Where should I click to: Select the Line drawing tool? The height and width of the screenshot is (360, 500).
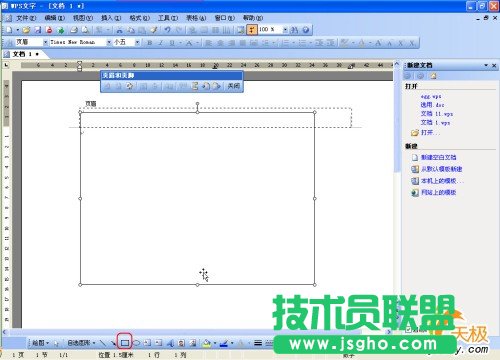pos(103,343)
